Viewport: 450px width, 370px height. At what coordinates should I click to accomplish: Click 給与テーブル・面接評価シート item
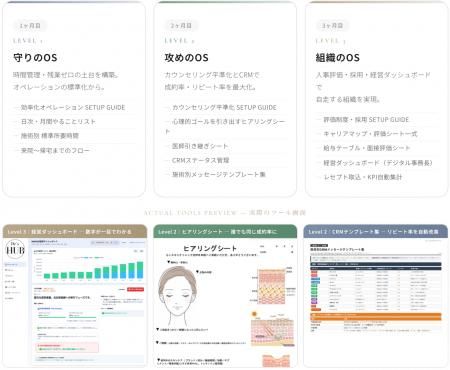pos(367,148)
